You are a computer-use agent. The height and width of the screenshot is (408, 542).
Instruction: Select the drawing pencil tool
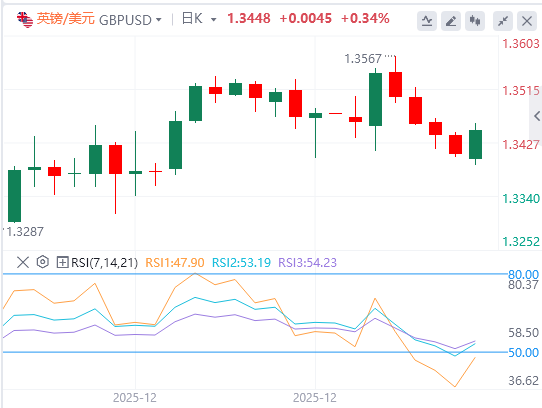[x=451, y=21]
